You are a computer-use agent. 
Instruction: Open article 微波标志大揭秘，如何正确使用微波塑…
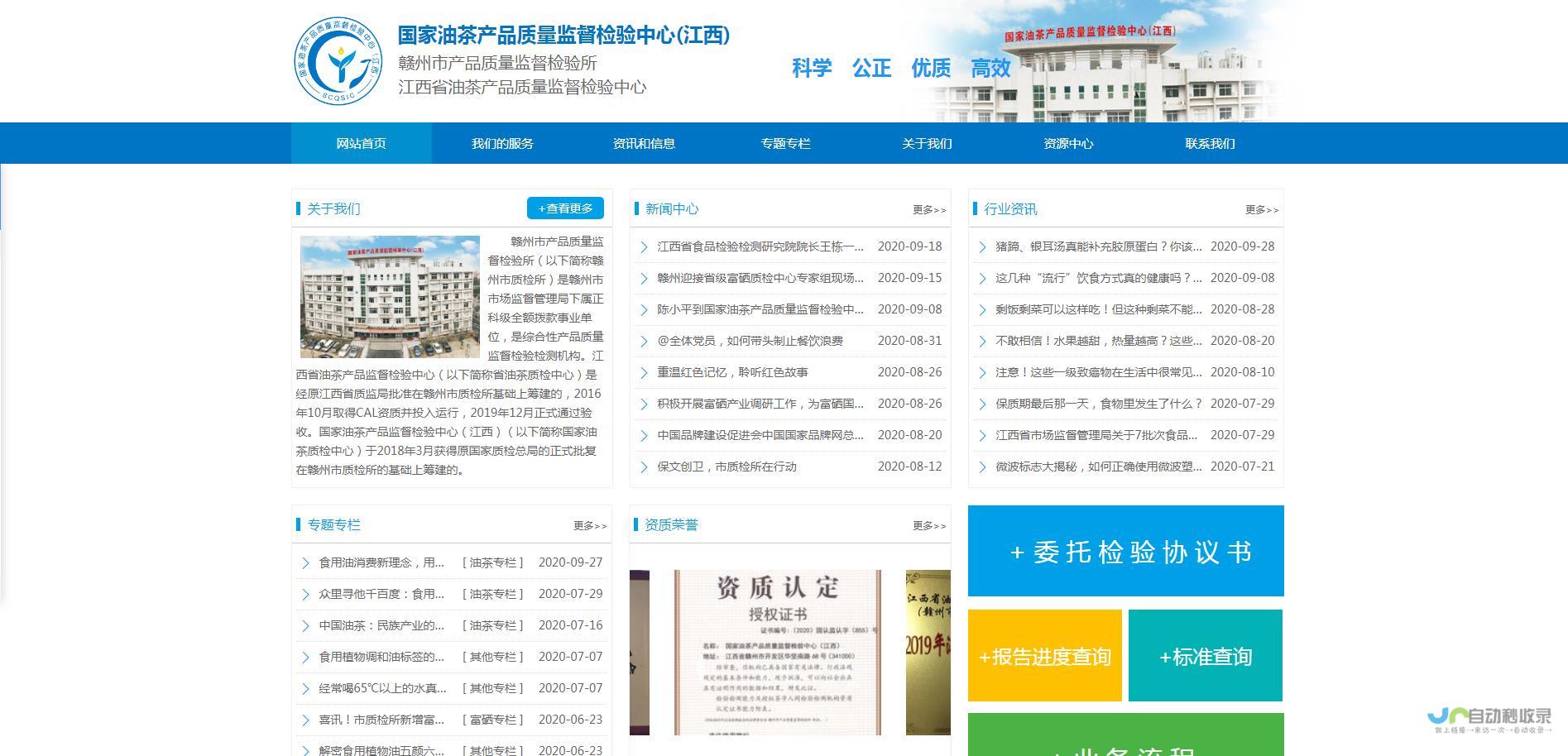click(x=1099, y=467)
